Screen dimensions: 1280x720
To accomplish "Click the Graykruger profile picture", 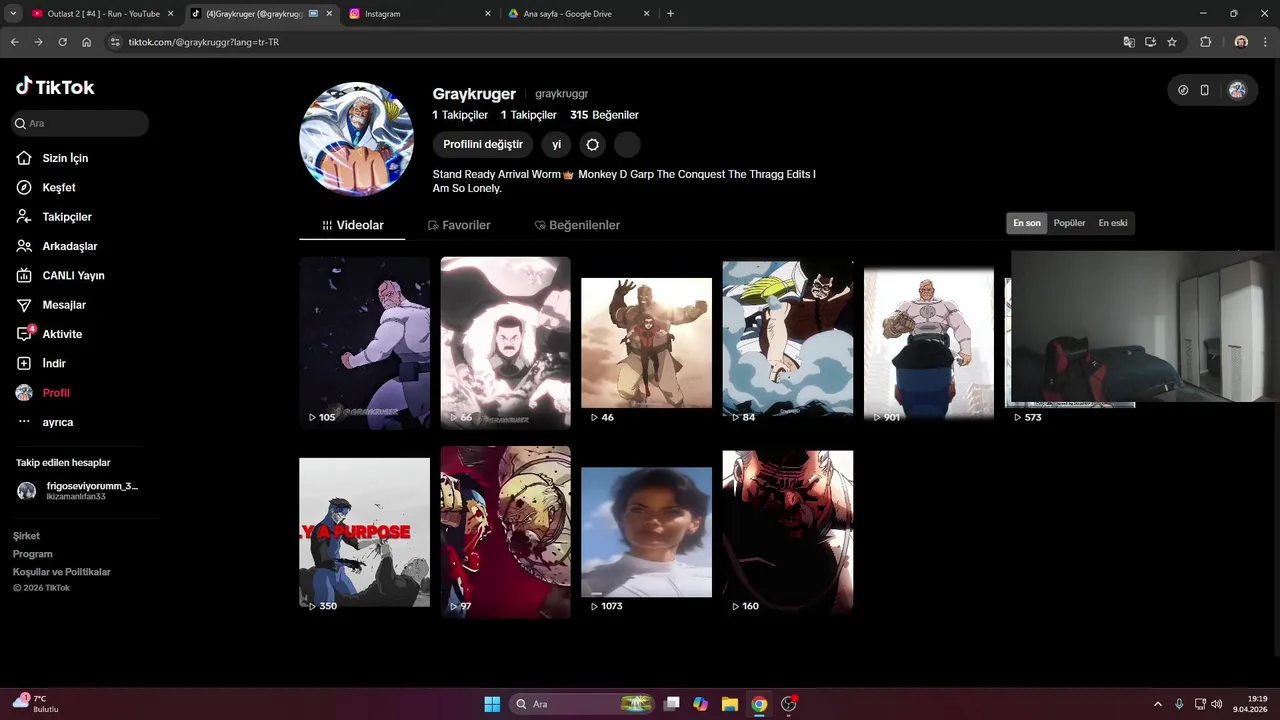I will pos(357,139).
